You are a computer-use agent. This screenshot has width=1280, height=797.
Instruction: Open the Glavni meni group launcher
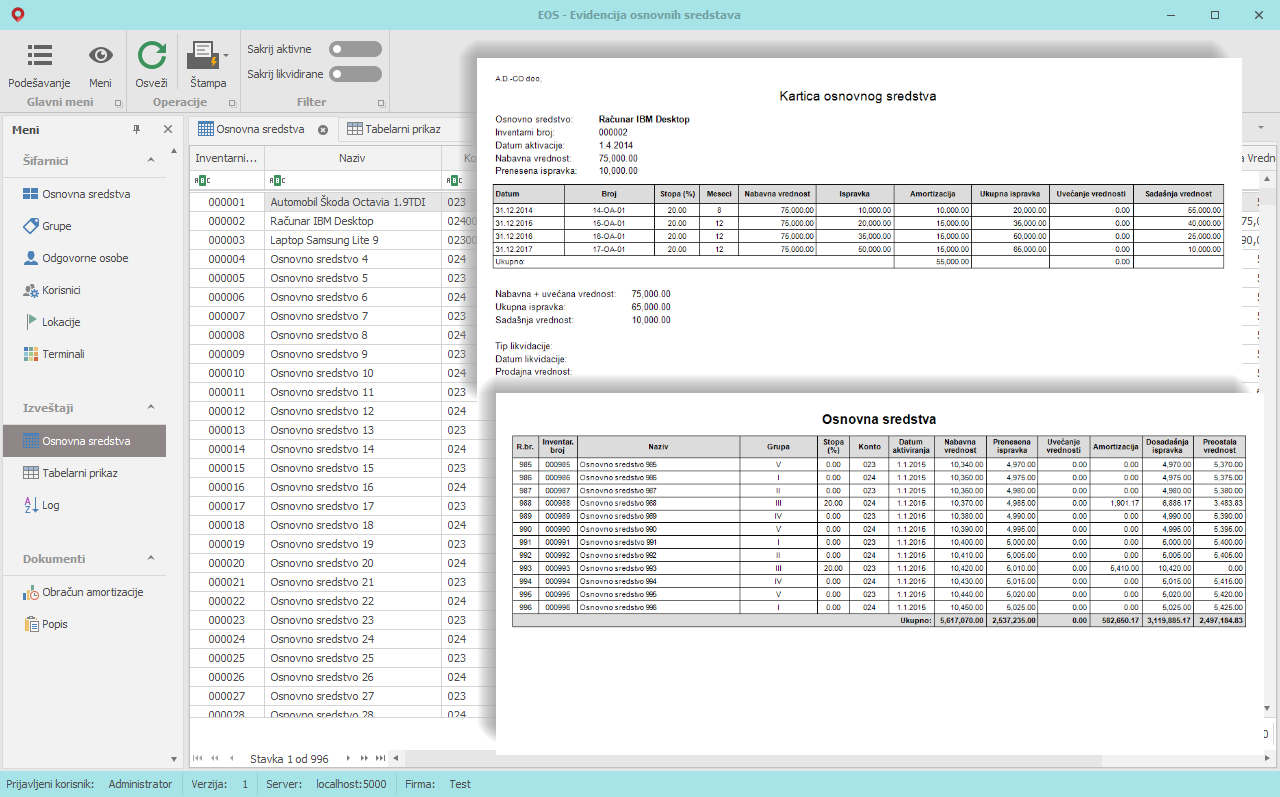[x=118, y=103]
